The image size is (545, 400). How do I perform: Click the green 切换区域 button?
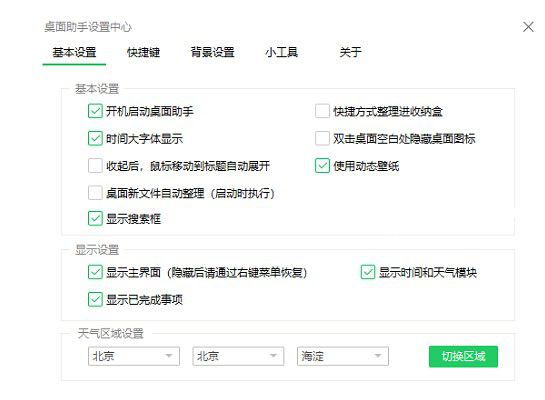(463, 356)
